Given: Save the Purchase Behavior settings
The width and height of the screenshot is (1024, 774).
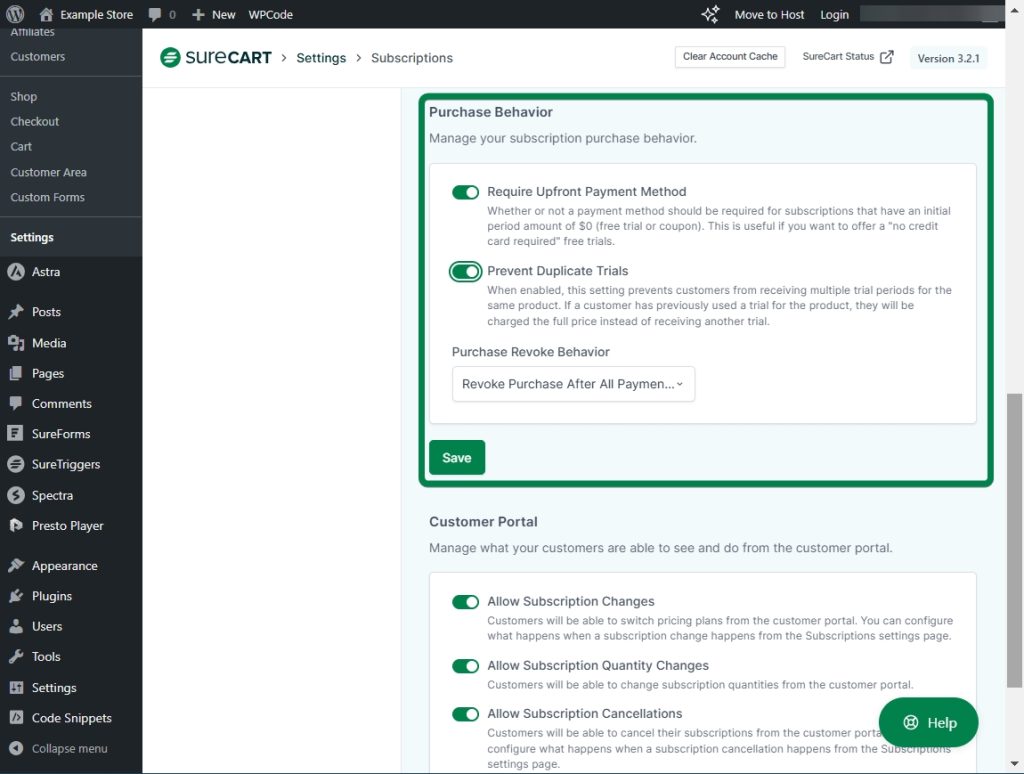Looking at the screenshot, I should pyautogui.click(x=457, y=458).
